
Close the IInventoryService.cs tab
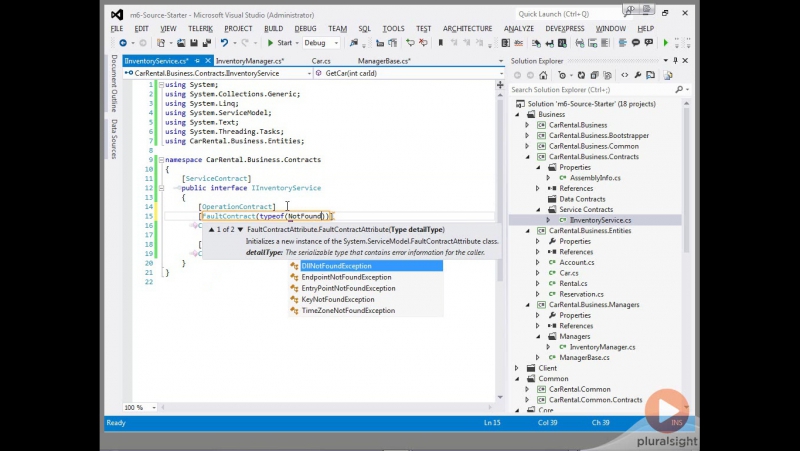(x=208, y=61)
